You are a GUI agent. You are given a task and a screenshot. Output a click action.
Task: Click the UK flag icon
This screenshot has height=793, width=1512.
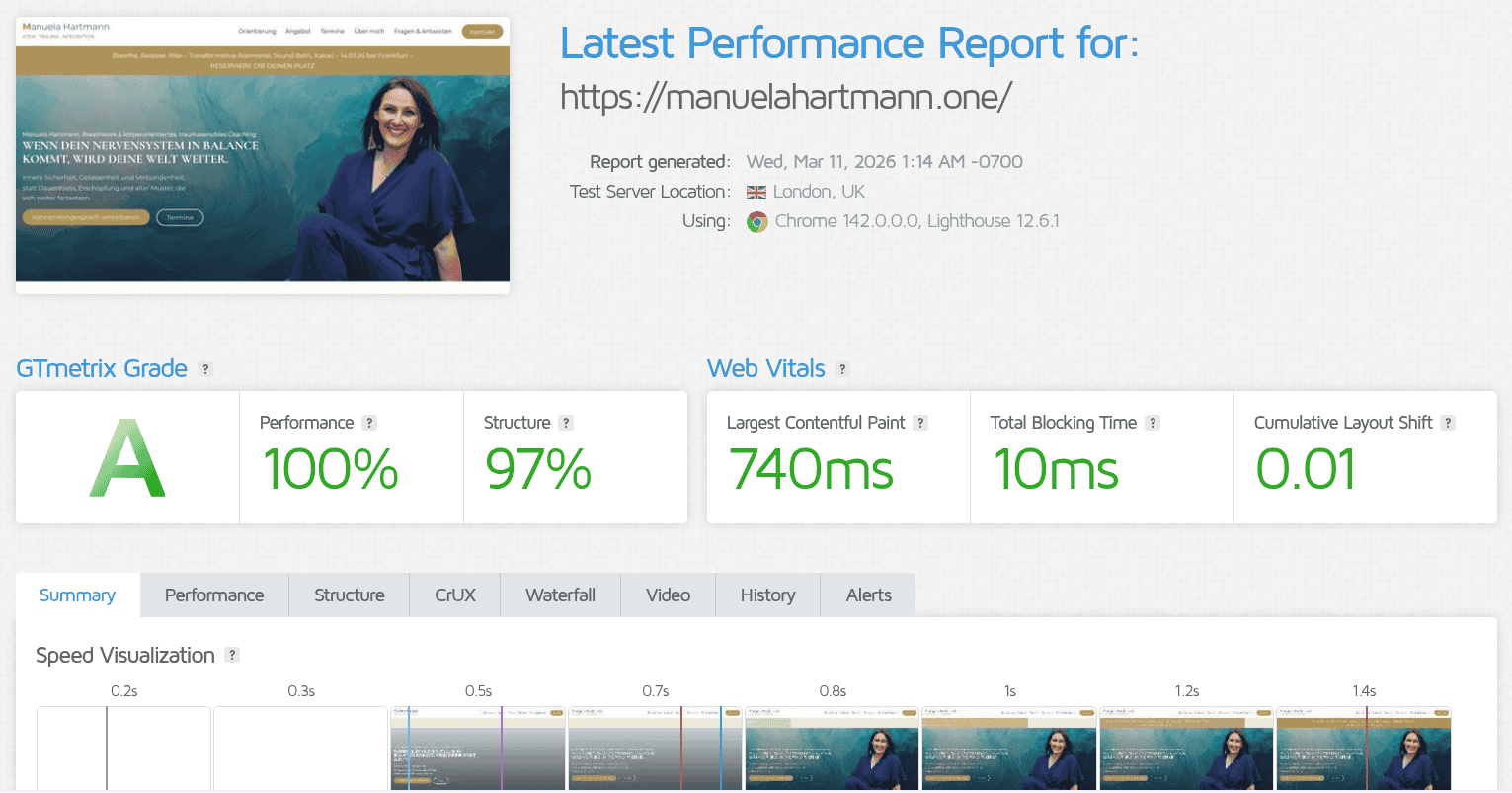click(x=756, y=193)
